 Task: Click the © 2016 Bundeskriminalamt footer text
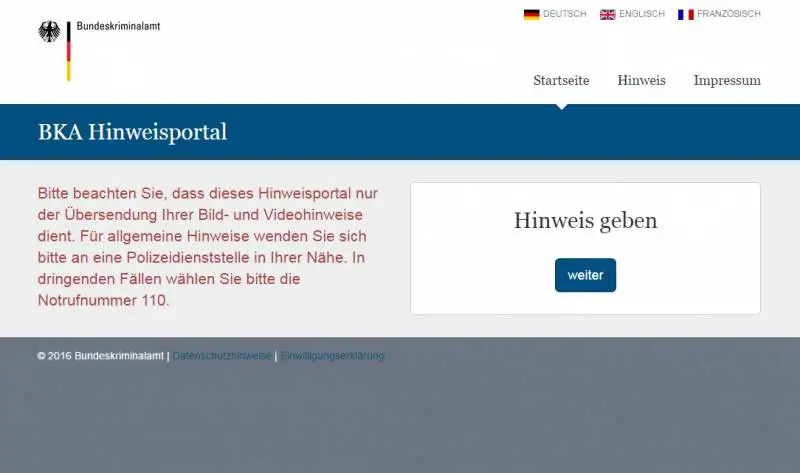tap(101, 356)
